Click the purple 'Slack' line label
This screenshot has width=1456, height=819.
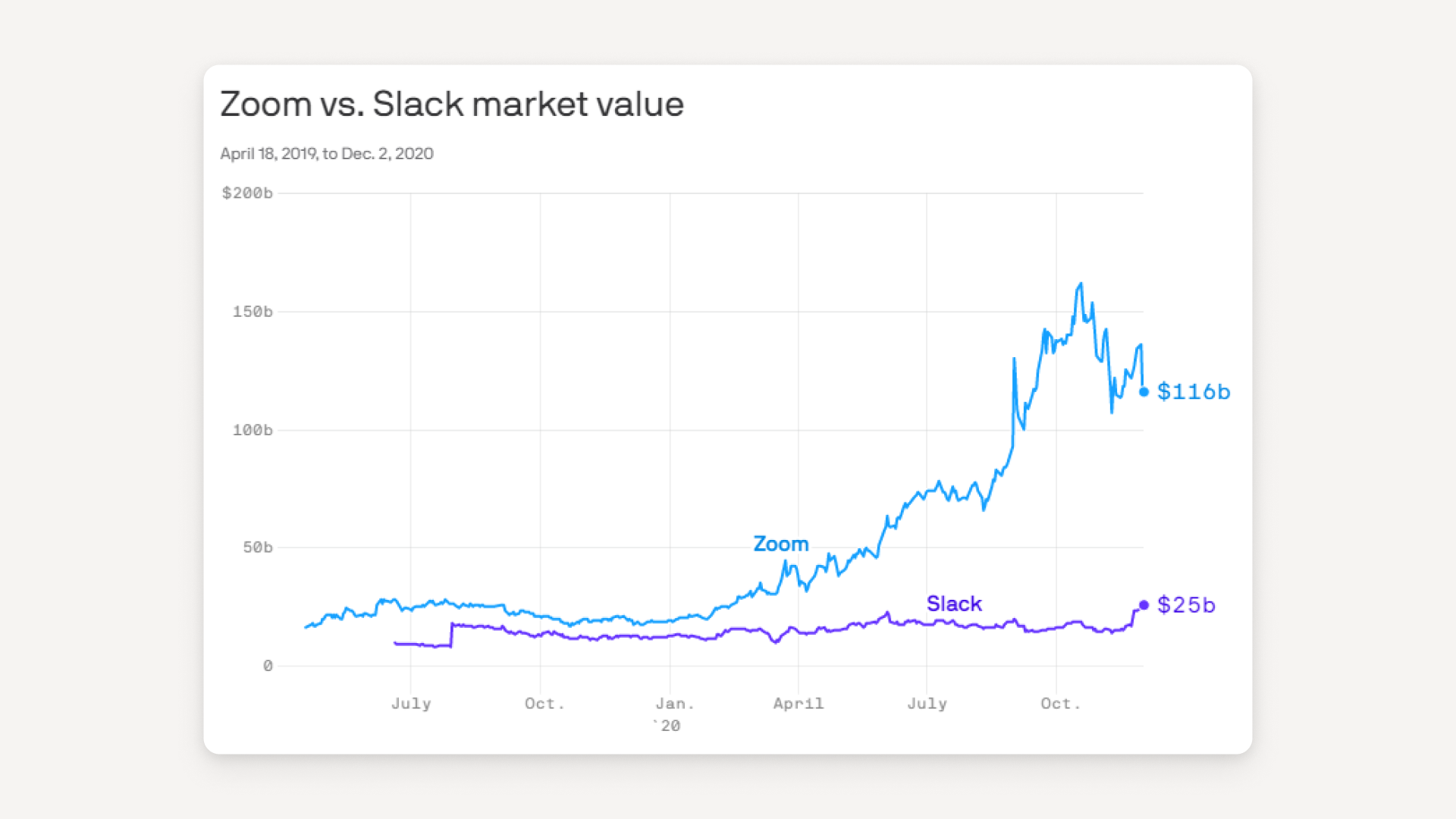[954, 604]
